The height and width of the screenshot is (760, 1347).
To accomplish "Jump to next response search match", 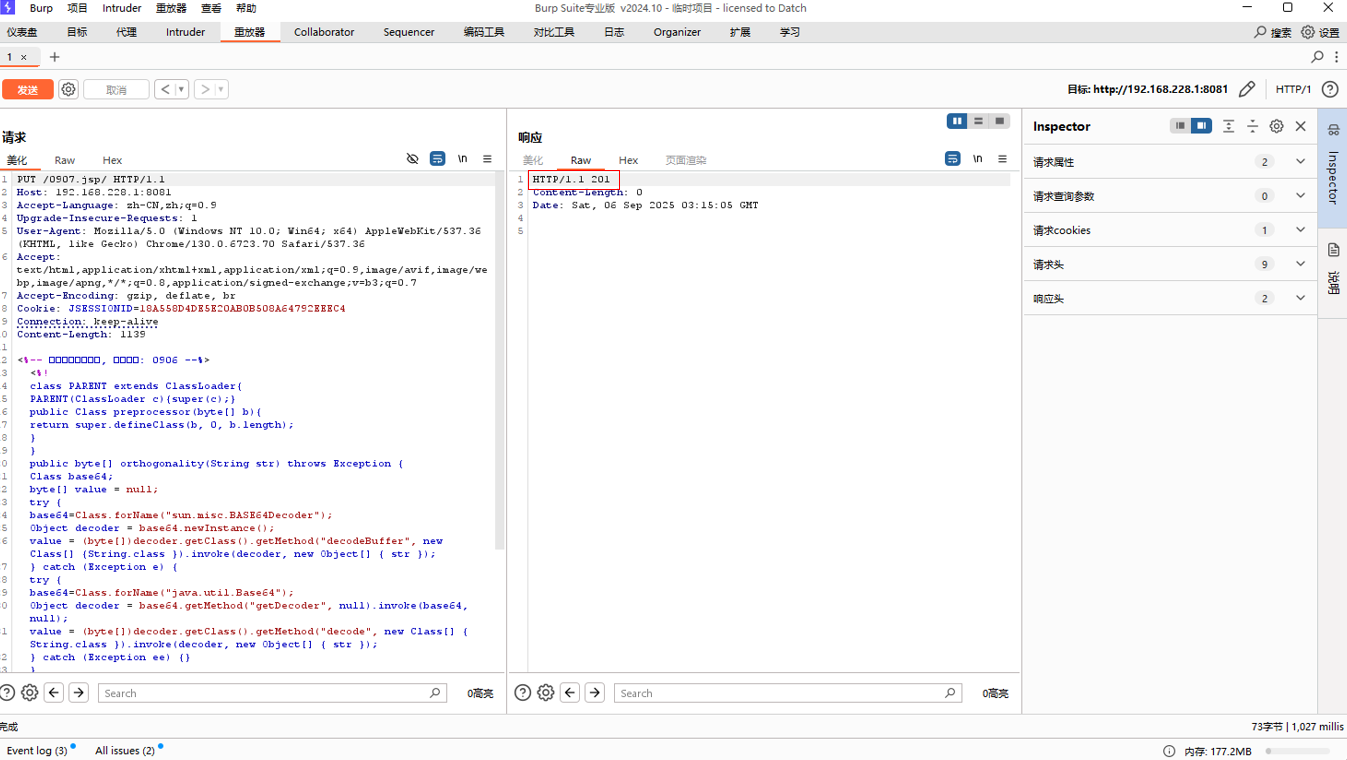I will 594,692.
